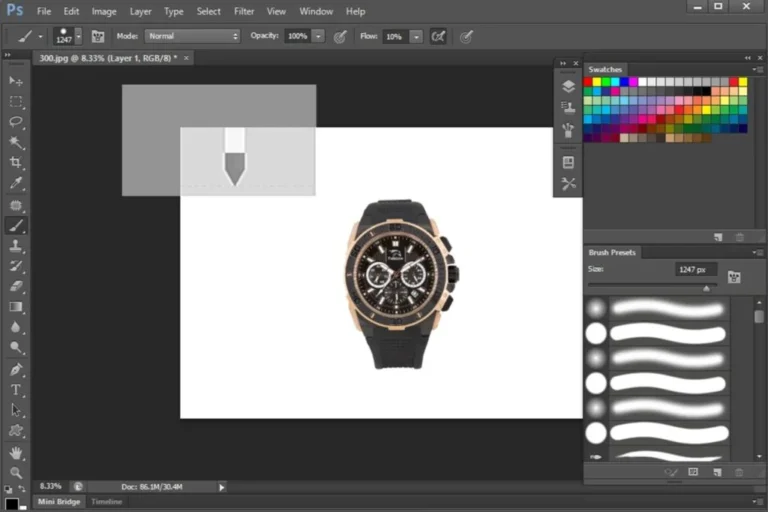Enable airbrush-style build-up
The image size is (768, 512).
[x=438, y=36]
